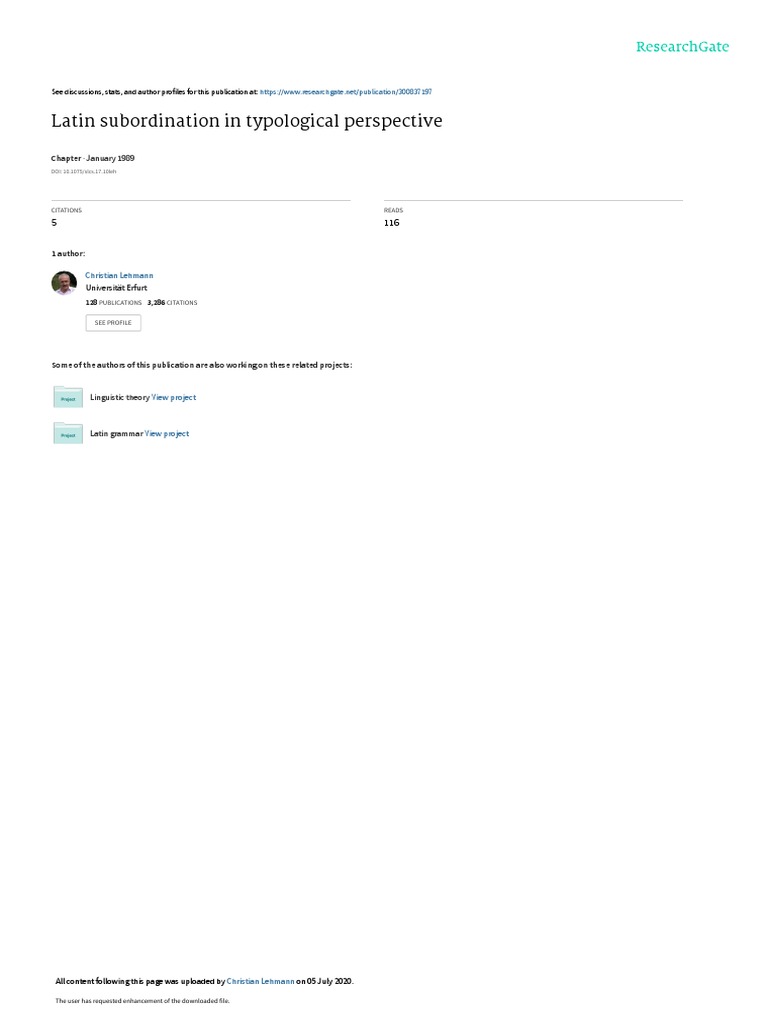The width and height of the screenshot is (768, 1024).
Task: Open the researchgate.net publication URL
Action: pyautogui.click(x=345, y=92)
